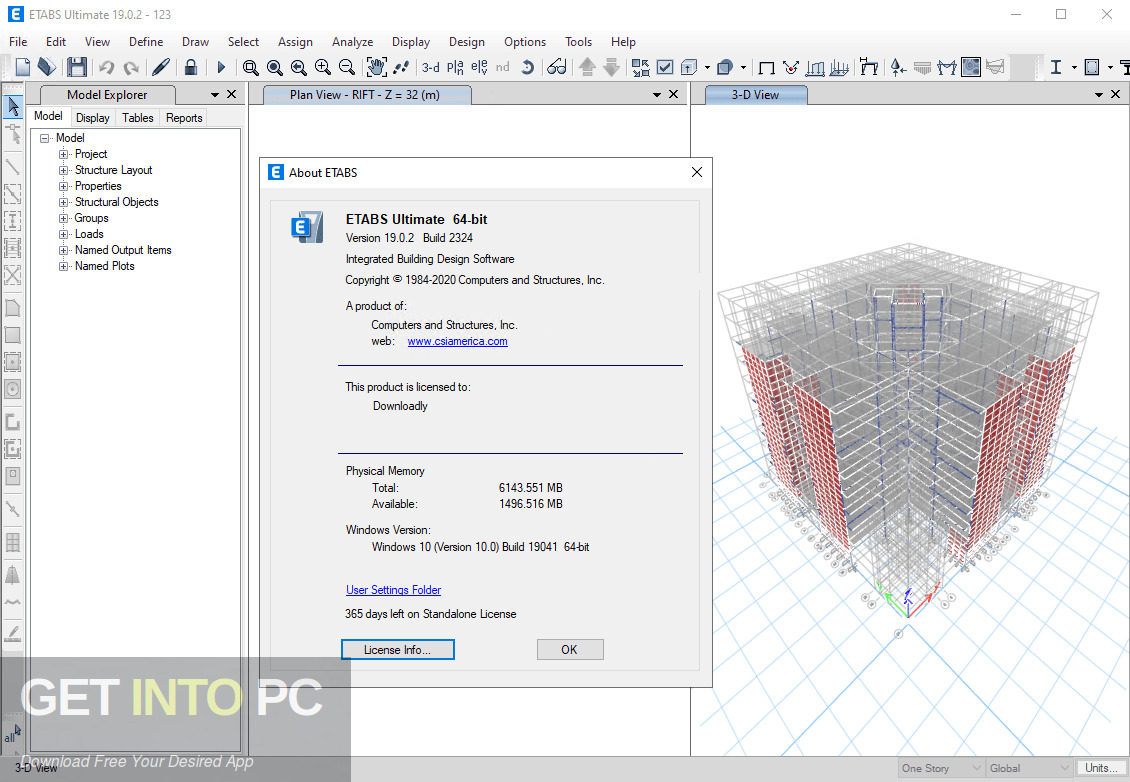Toggle the shell stress contour display icon
The width and height of the screenshot is (1130, 782).
[x=971, y=67]
